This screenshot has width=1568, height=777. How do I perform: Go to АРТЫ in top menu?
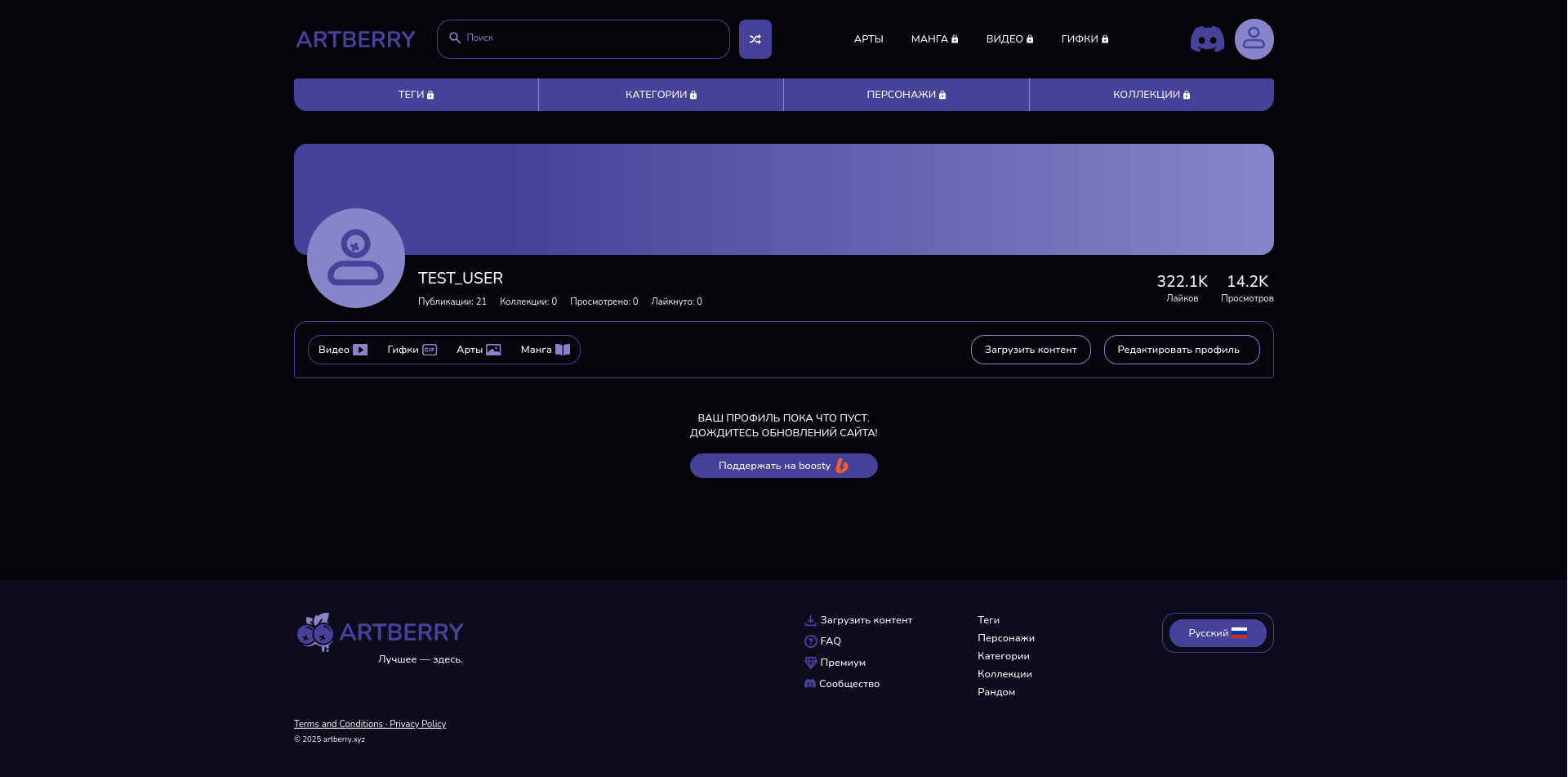[868, 39]
